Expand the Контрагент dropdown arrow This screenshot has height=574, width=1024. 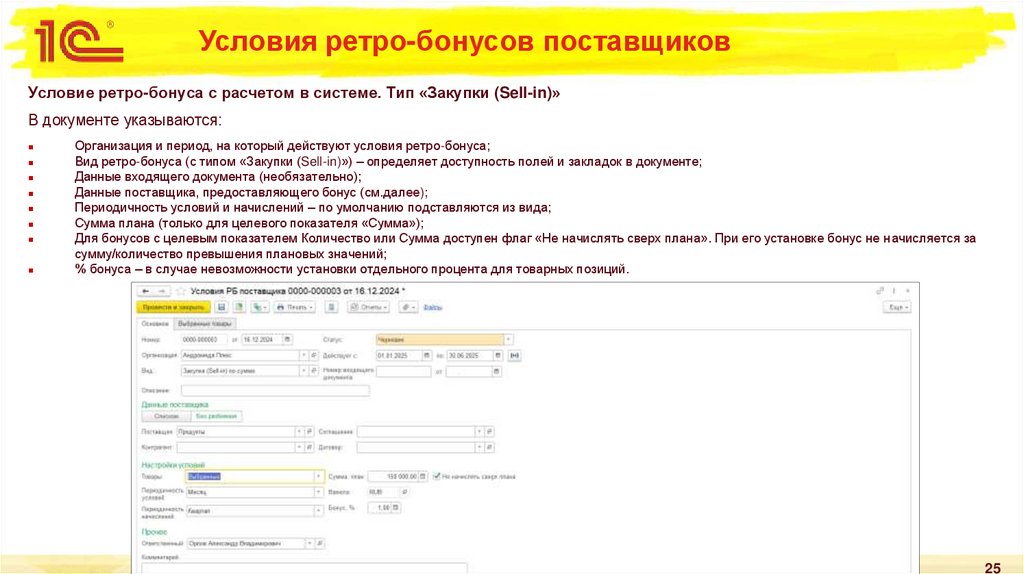click(298, 447)
